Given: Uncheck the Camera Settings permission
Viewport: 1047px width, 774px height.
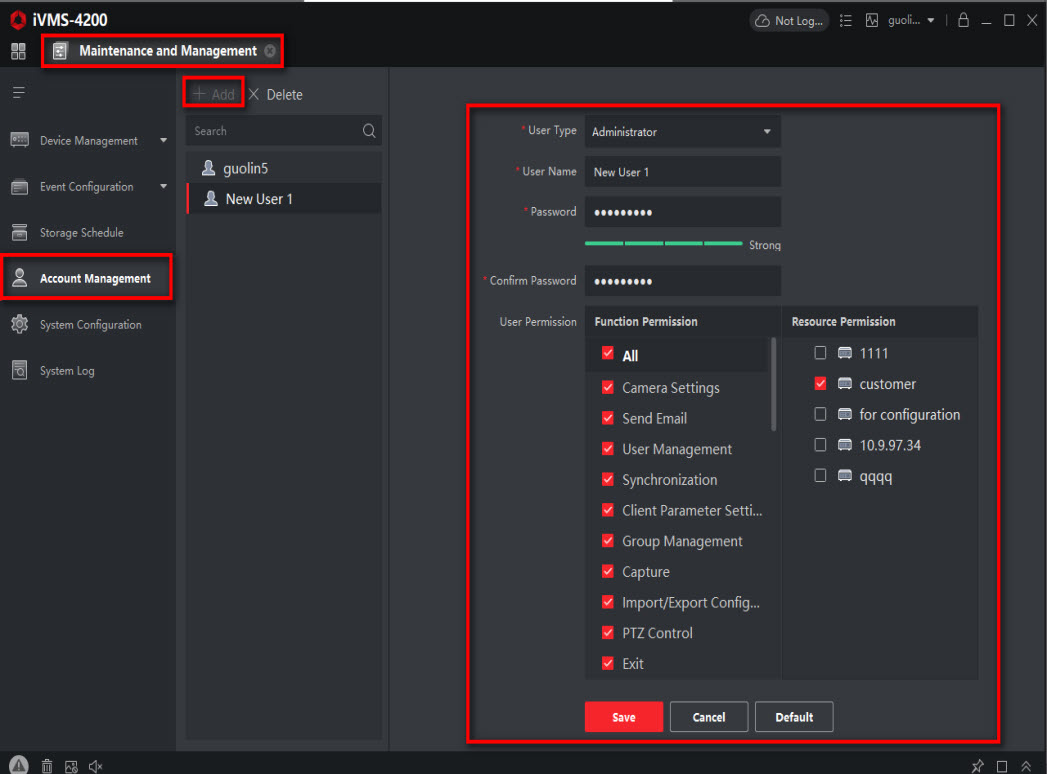Looking at the screenshot, I should [608, 388].
